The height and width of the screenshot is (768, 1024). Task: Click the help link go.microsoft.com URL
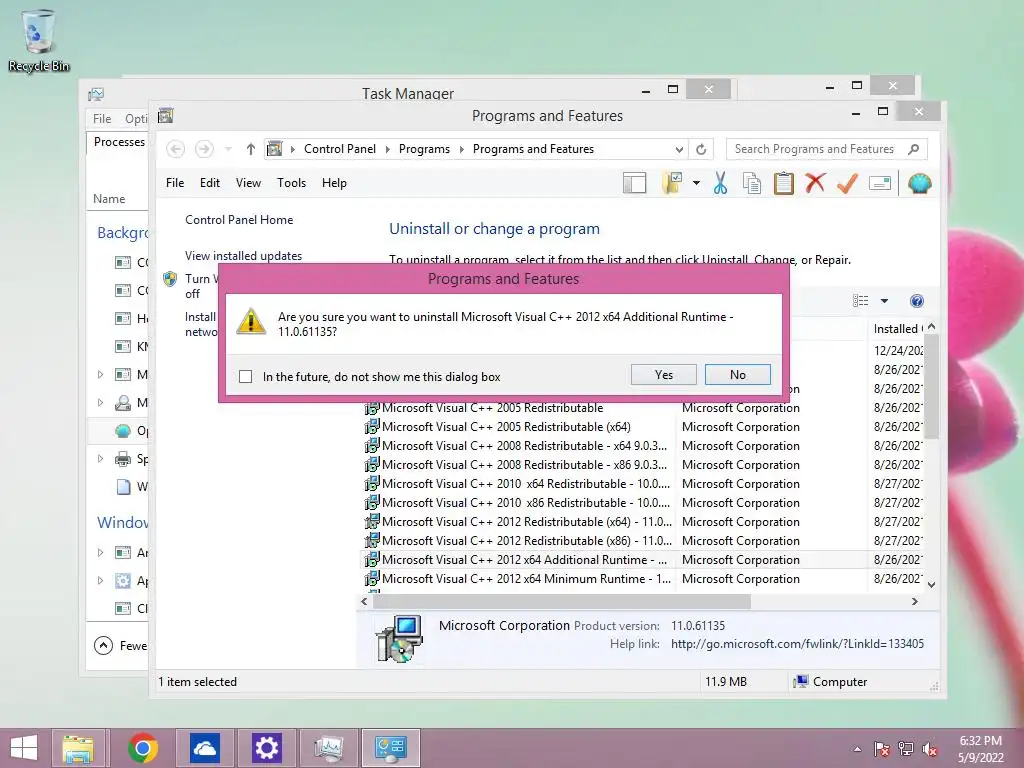(x=797, y=644)
